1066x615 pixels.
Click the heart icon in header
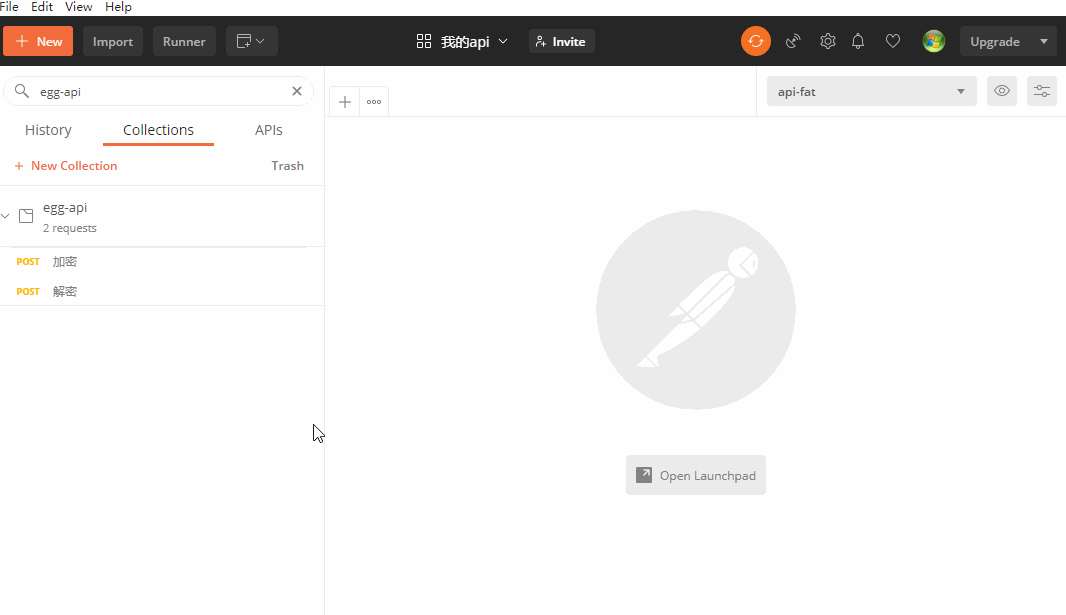[x=893, y=41]
